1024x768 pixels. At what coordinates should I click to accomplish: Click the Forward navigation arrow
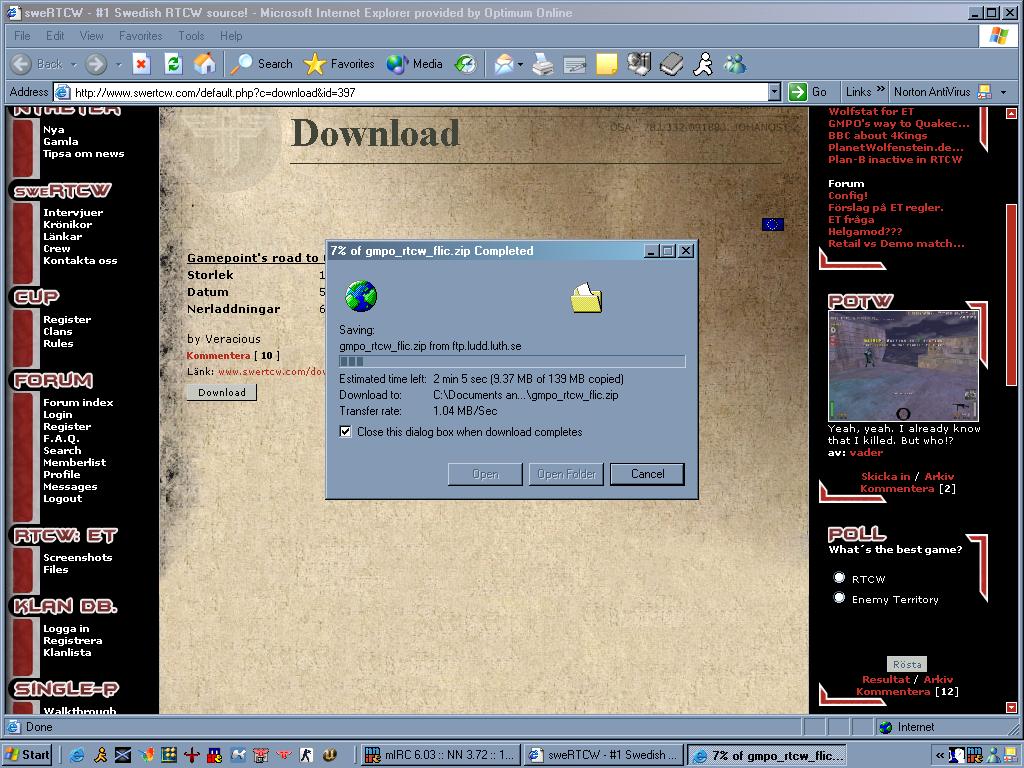[96, 64]
